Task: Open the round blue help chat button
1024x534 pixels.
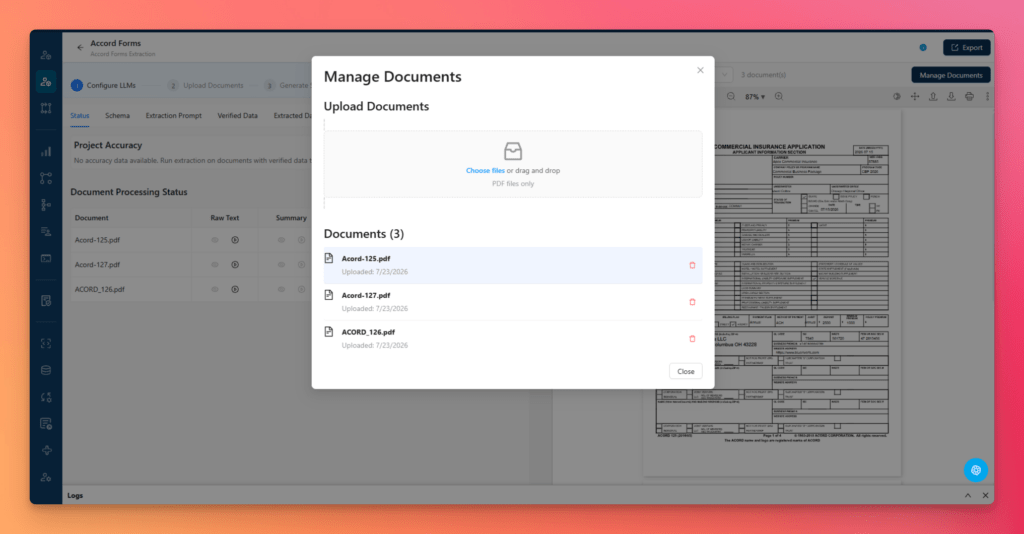Action: [x=976, y=470]
